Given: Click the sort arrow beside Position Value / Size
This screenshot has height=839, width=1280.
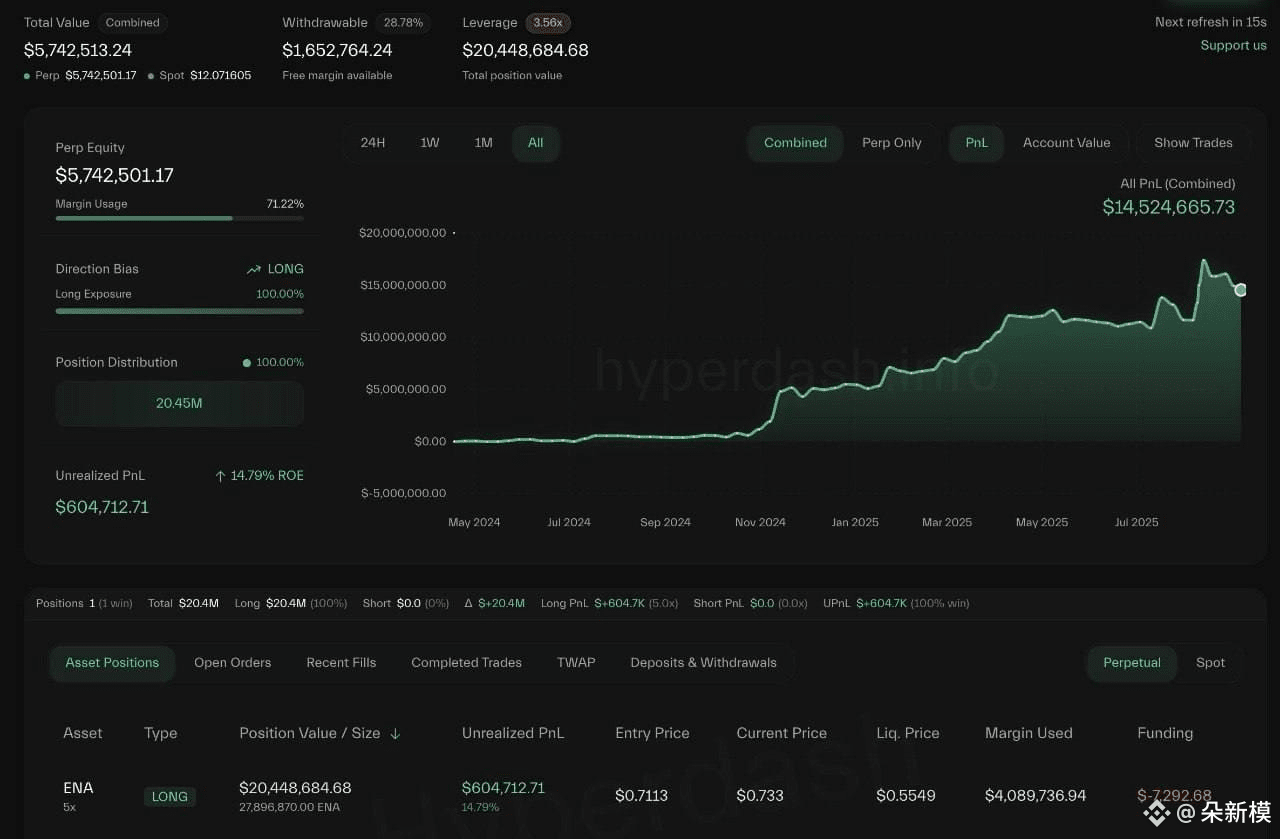Looking at the screenshot, I should (x=395, y=734).
